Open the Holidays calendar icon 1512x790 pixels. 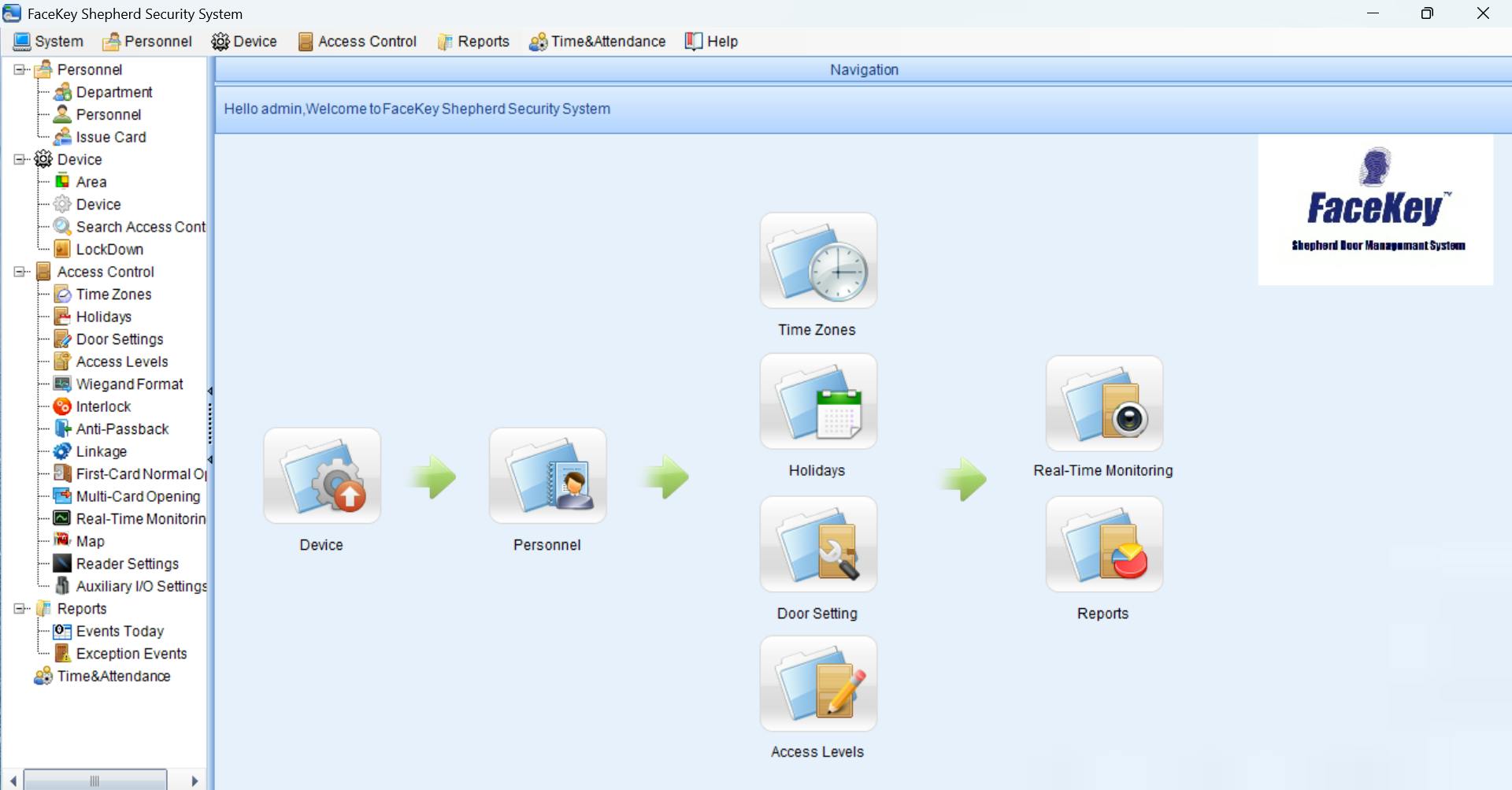(818, 402)
